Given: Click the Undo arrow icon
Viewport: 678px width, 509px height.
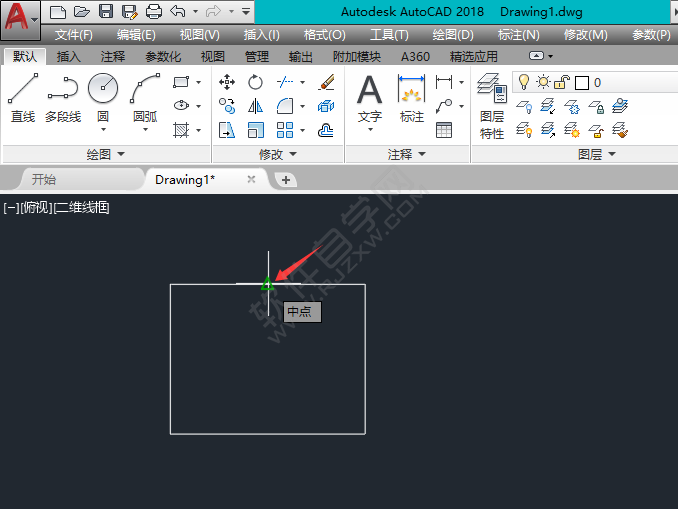Looking at the screenshot, I should [178, 11].
